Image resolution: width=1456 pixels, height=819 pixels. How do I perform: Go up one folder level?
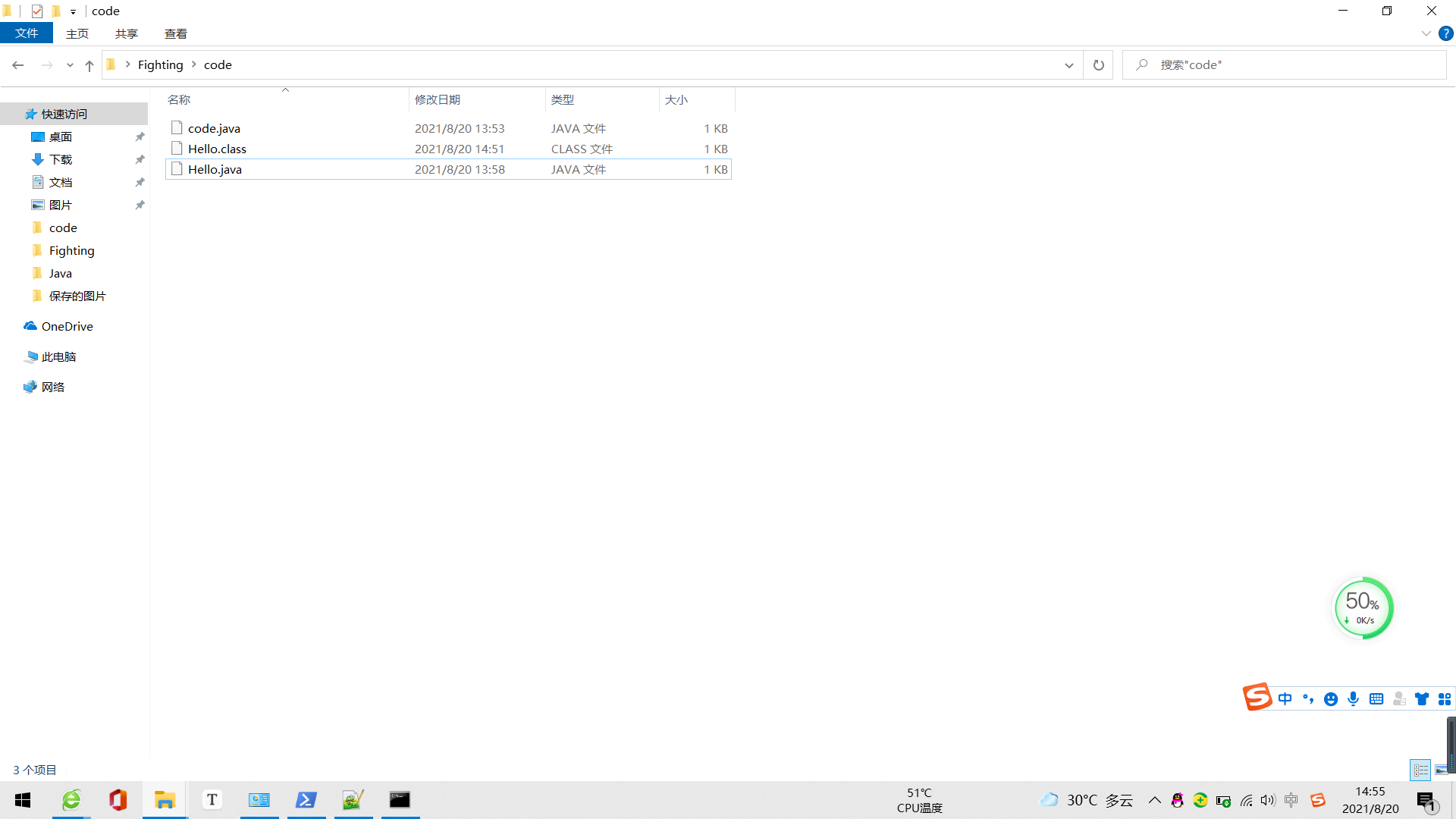pos(89,65)
